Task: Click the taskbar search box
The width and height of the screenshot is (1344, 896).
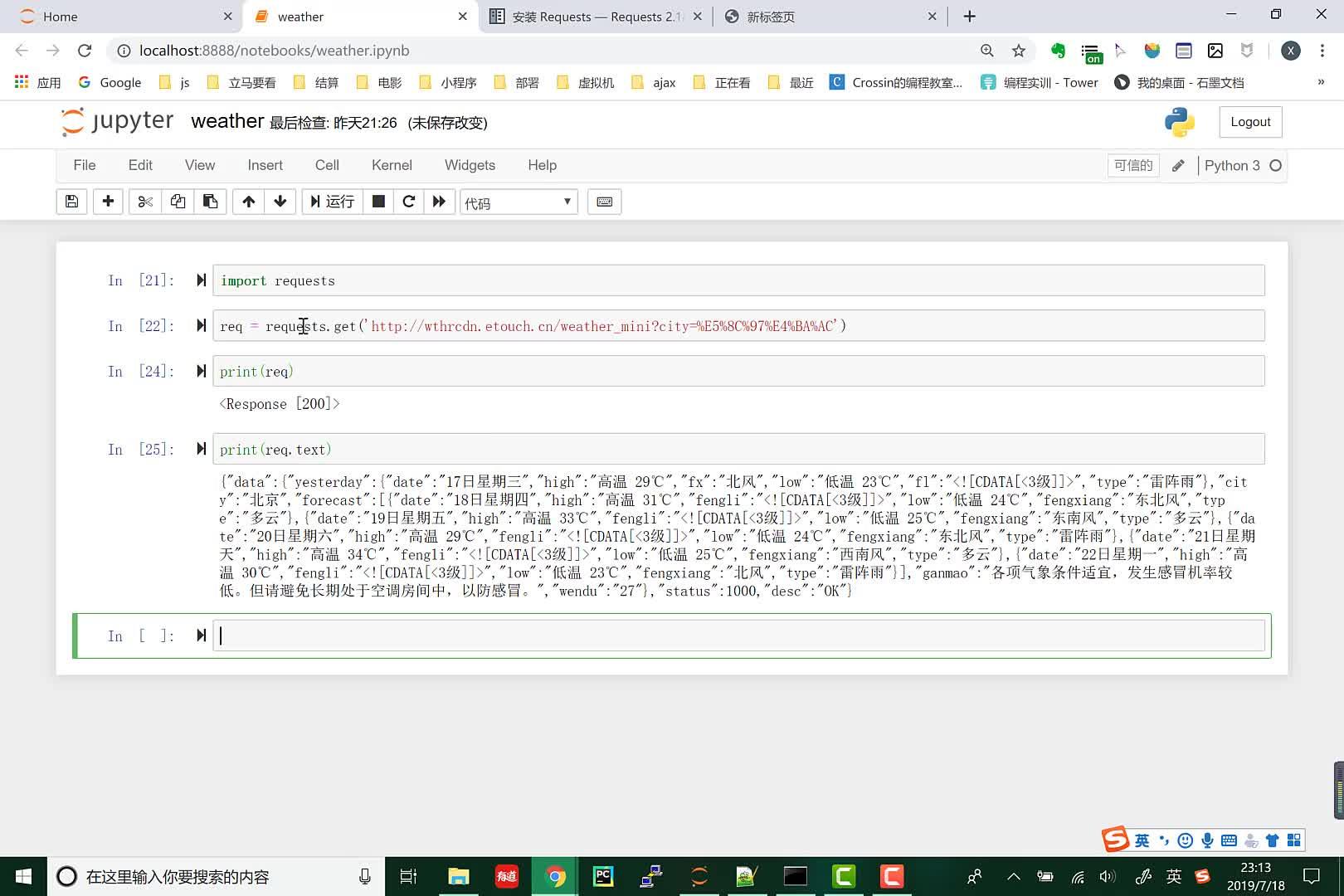Action: tap(216, 876)
